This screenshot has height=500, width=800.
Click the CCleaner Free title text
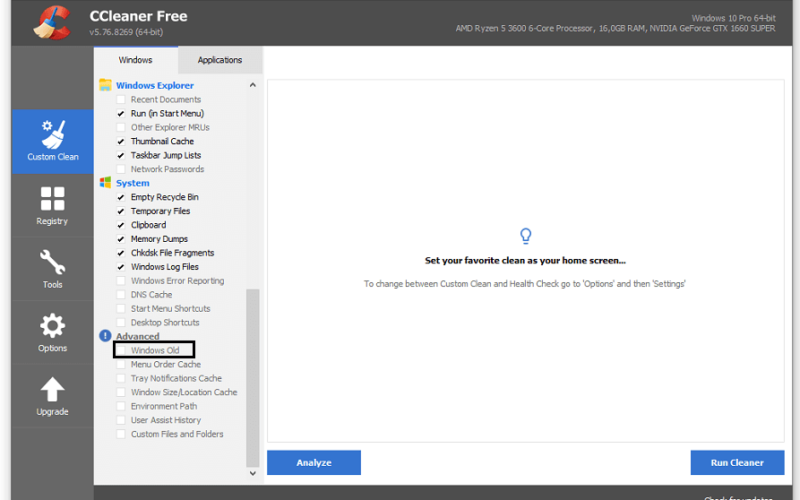click(x=138, y=16)
